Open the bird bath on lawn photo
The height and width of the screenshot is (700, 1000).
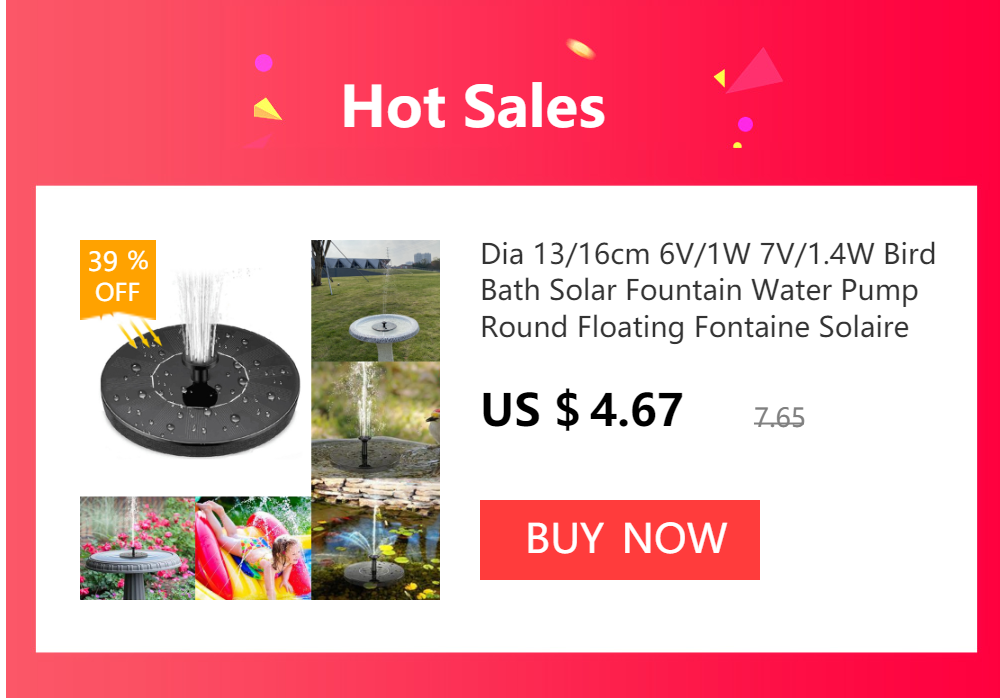pyautogui.click(x=376, y=301)
